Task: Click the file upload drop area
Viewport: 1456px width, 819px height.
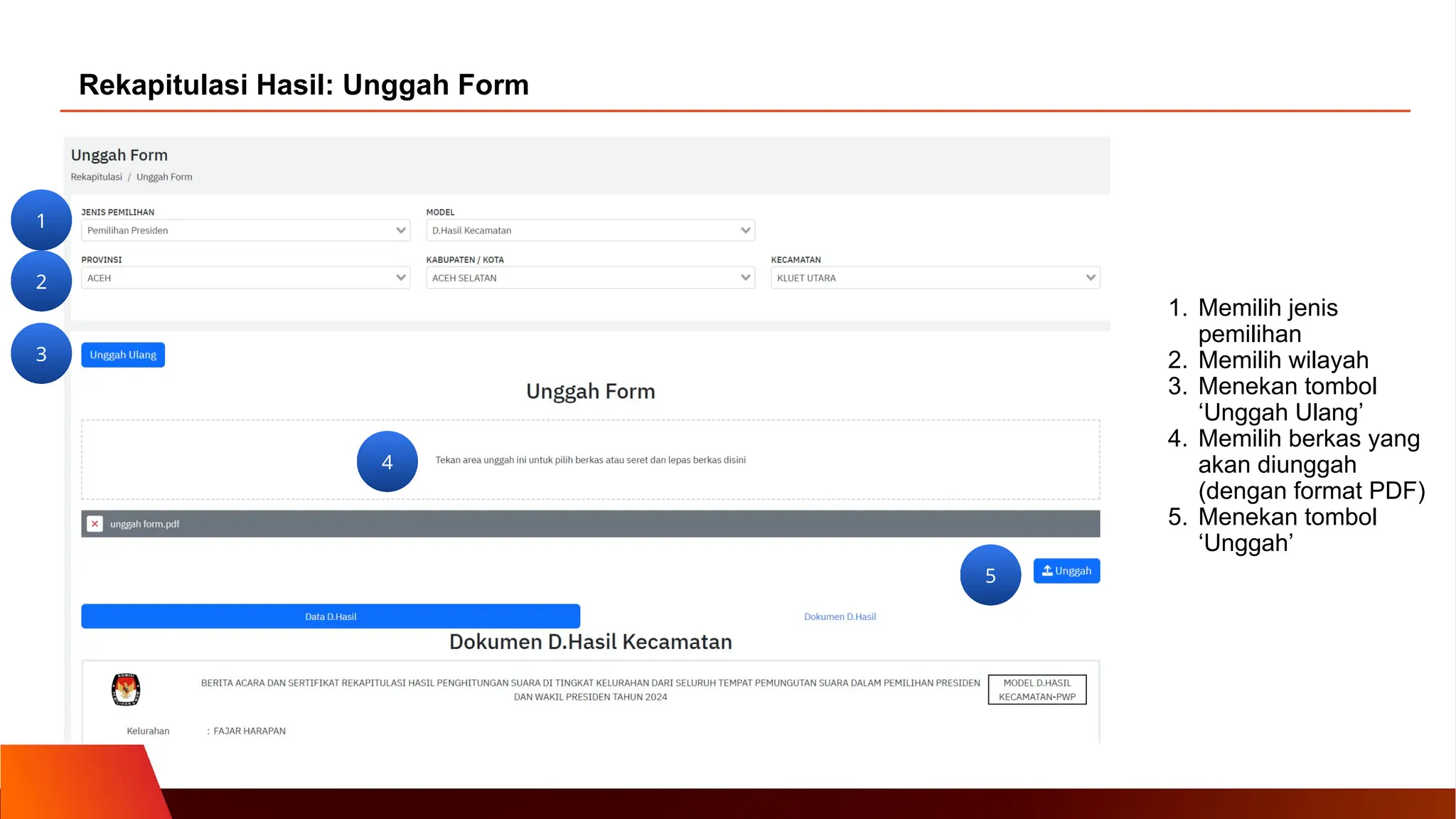Action: click(590, 460)
